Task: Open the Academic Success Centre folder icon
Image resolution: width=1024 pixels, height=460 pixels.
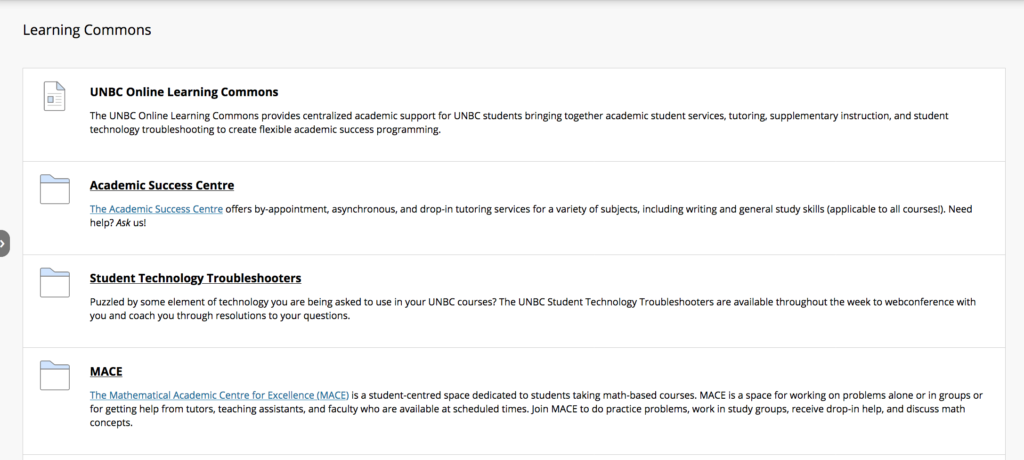Action: (x=54, y=189)
